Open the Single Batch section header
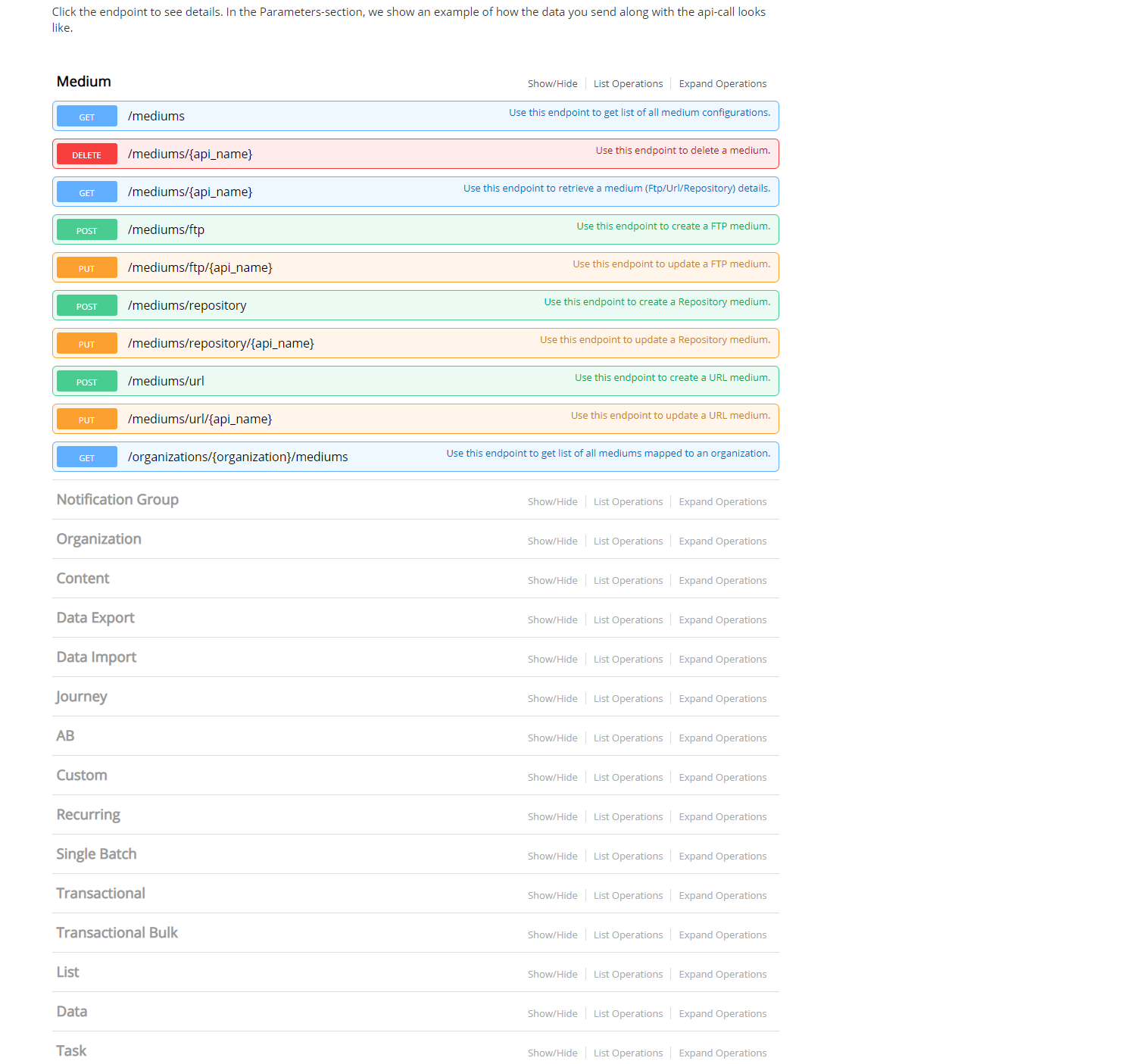The image size is (1136, 1064). (96, 854)
